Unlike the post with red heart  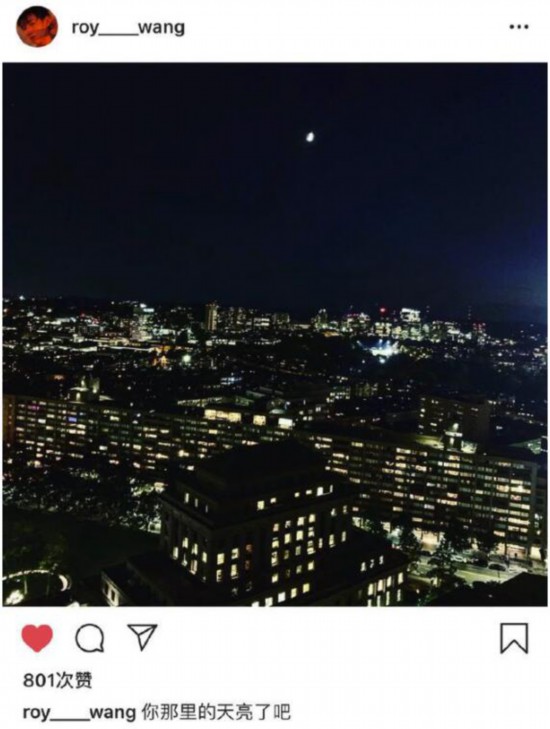tap(37, 637)
